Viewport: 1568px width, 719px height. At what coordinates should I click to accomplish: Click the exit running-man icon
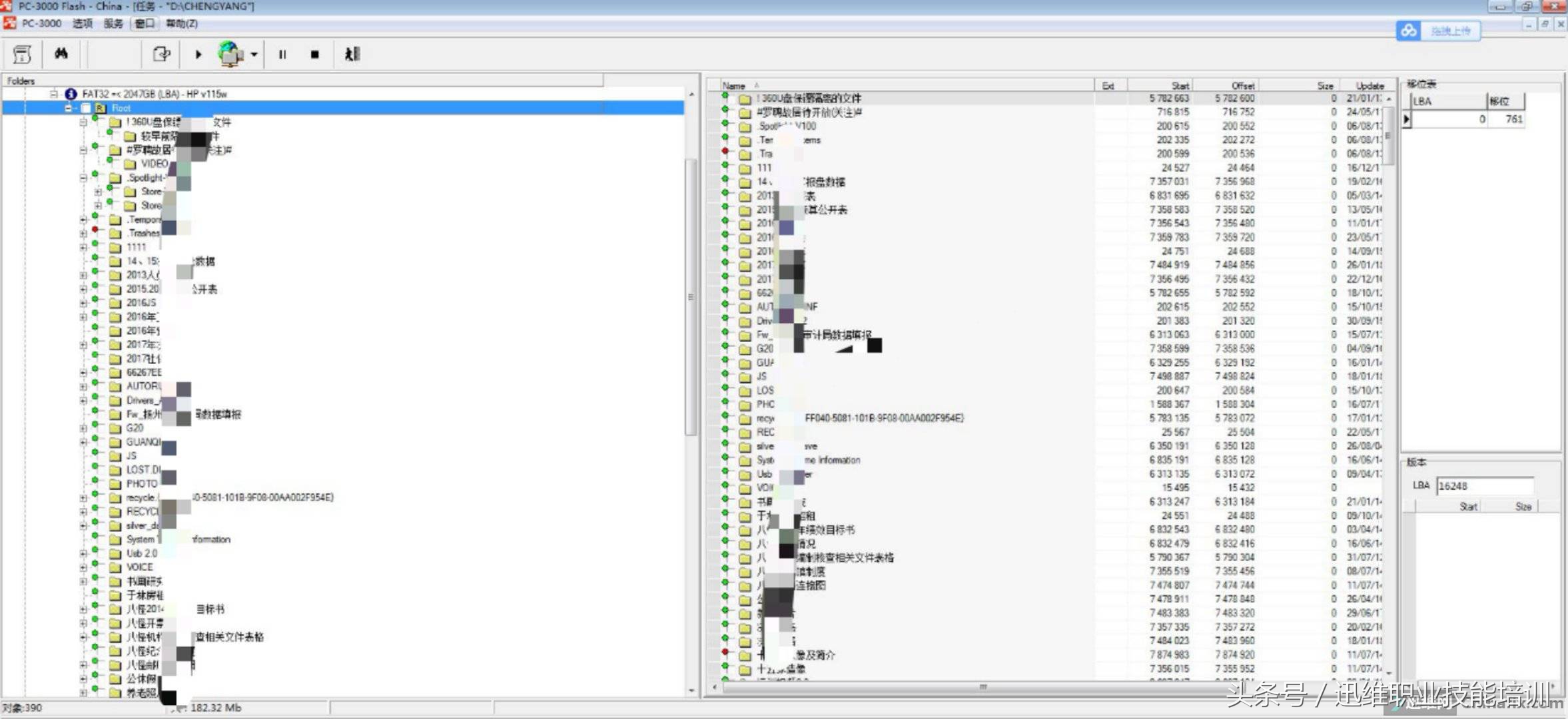[x=352, y=54]
